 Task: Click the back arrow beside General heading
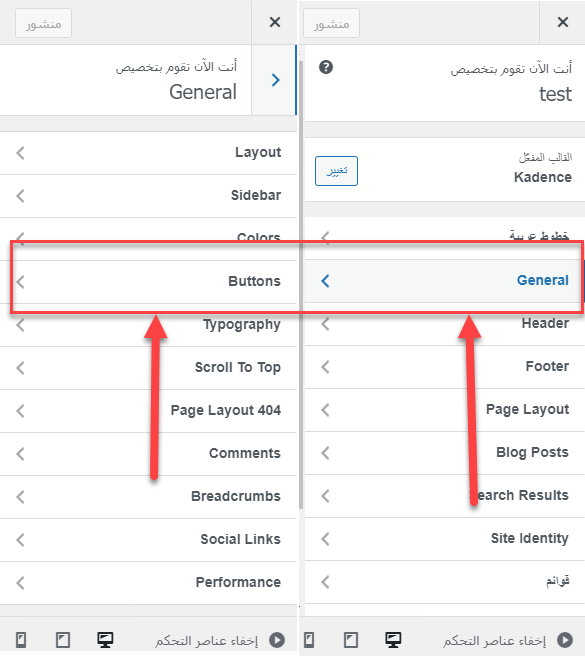click(x=275, y=80)
